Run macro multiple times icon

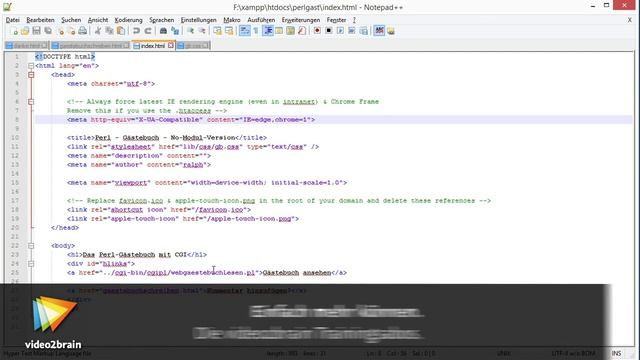(351, 31)
